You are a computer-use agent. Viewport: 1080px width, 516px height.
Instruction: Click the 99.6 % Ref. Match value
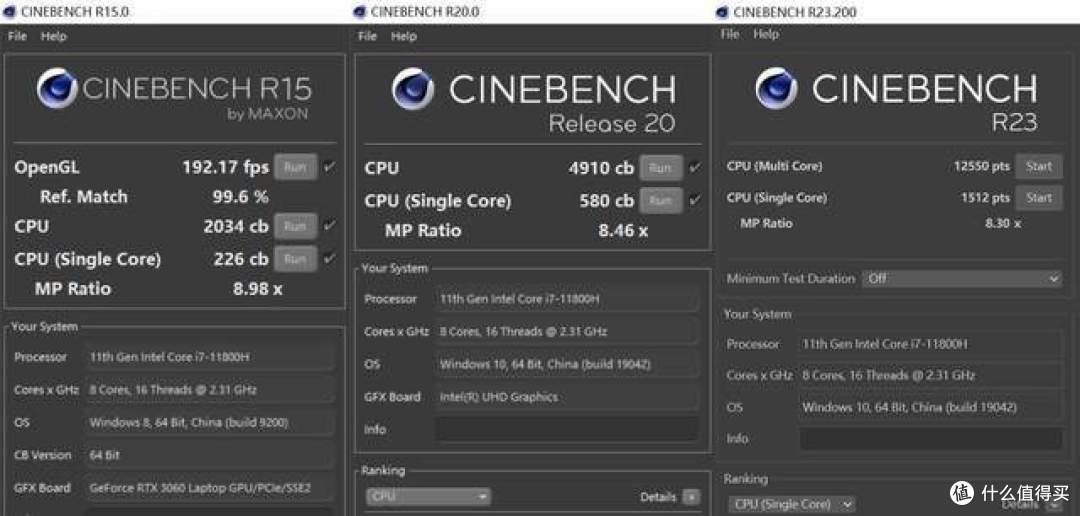(x=240, y=197)
